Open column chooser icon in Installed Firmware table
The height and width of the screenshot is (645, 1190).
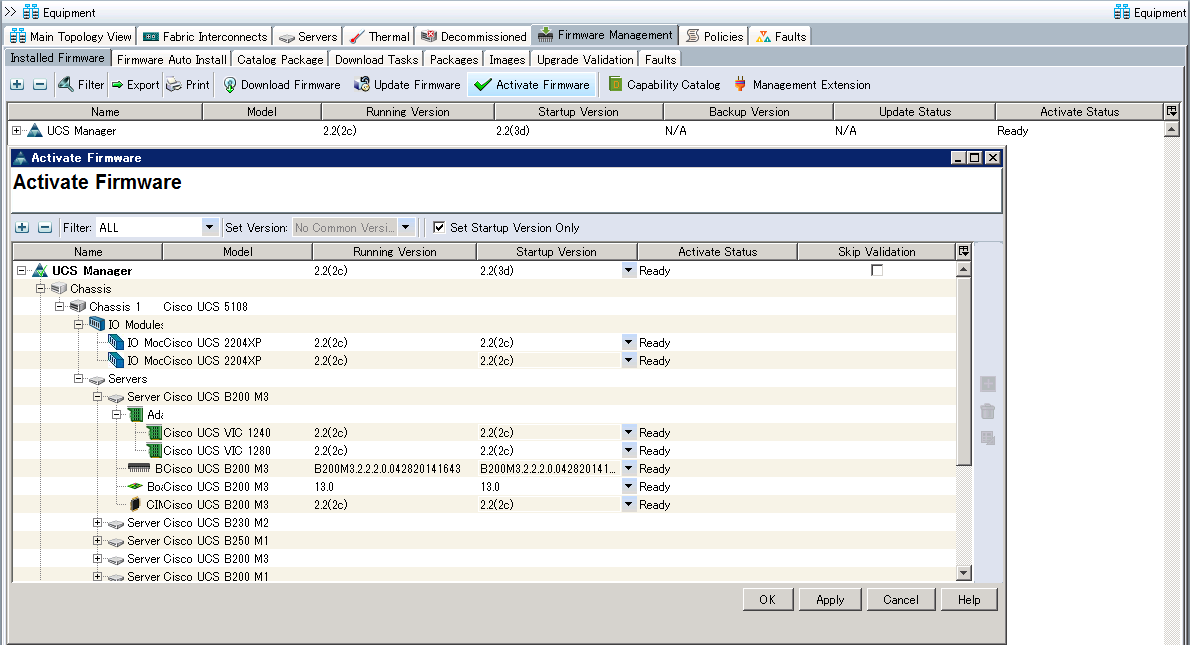tap(1172, 111)
